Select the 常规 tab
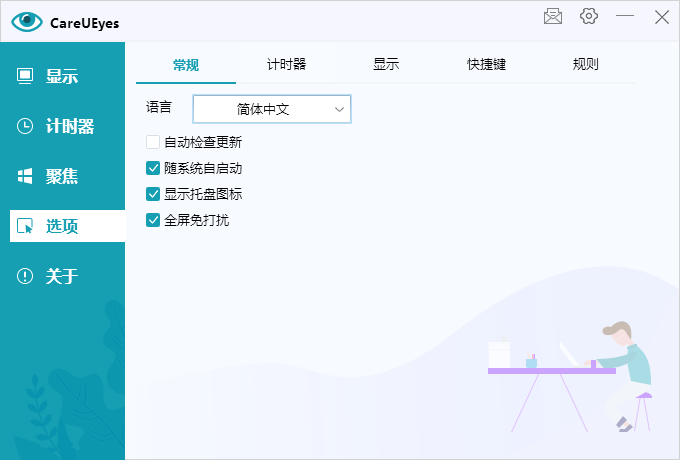This screenshot has width=680, height=460. (x=186, y=65)
